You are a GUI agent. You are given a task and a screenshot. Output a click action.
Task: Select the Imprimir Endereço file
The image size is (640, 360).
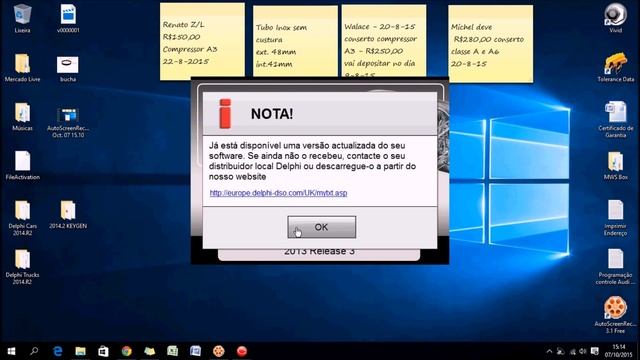(x=616, y=218)
